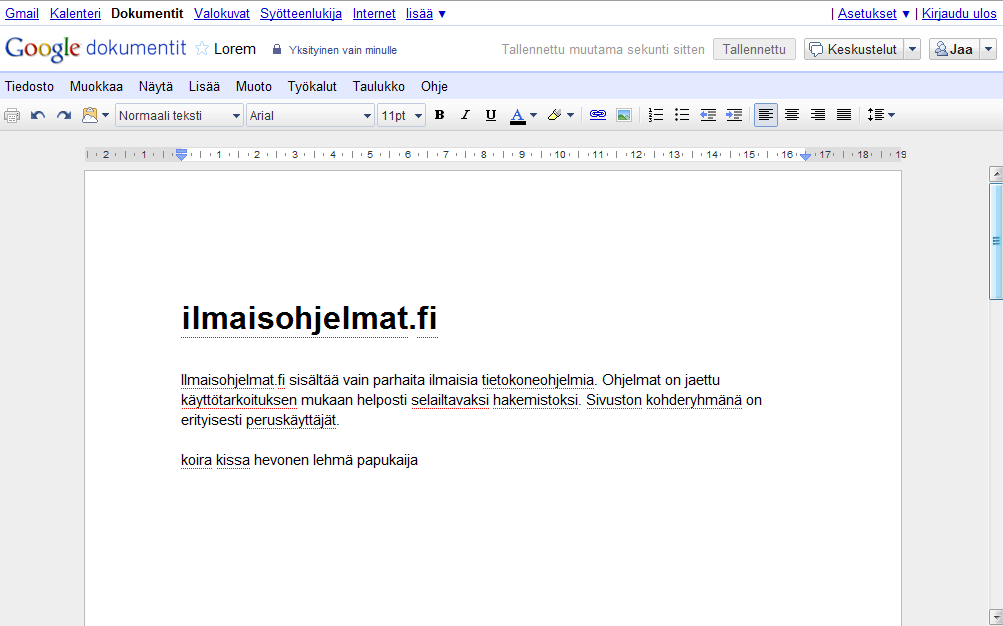Open the Normaali teksti style dropdown
Screen dimensions: 1003x626
point(180,115)
